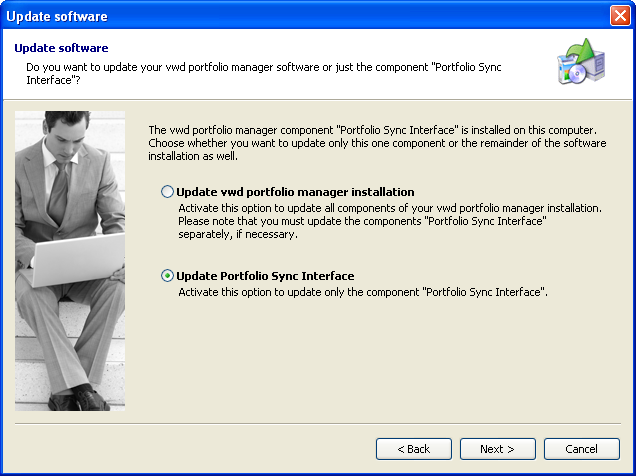Click the separator line above the wizard buttons
This screenshot has height=476, width=636.
click(318, 423)
